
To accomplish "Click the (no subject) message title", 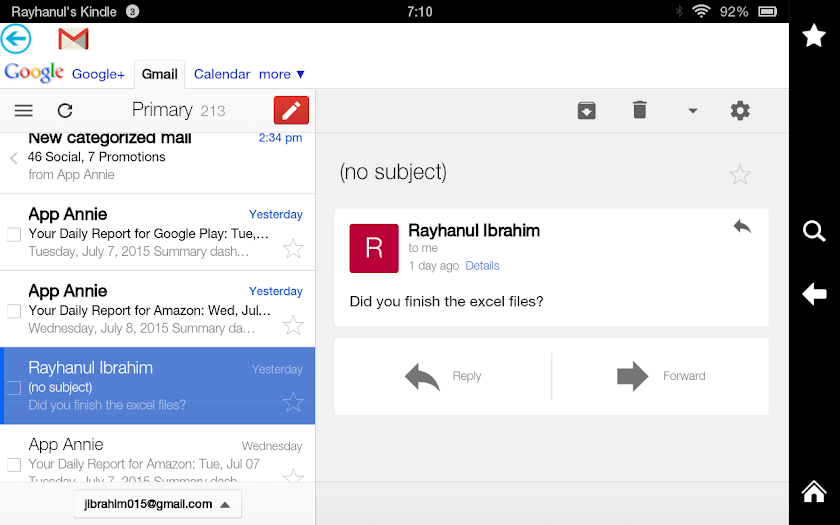I will point(393,172).
